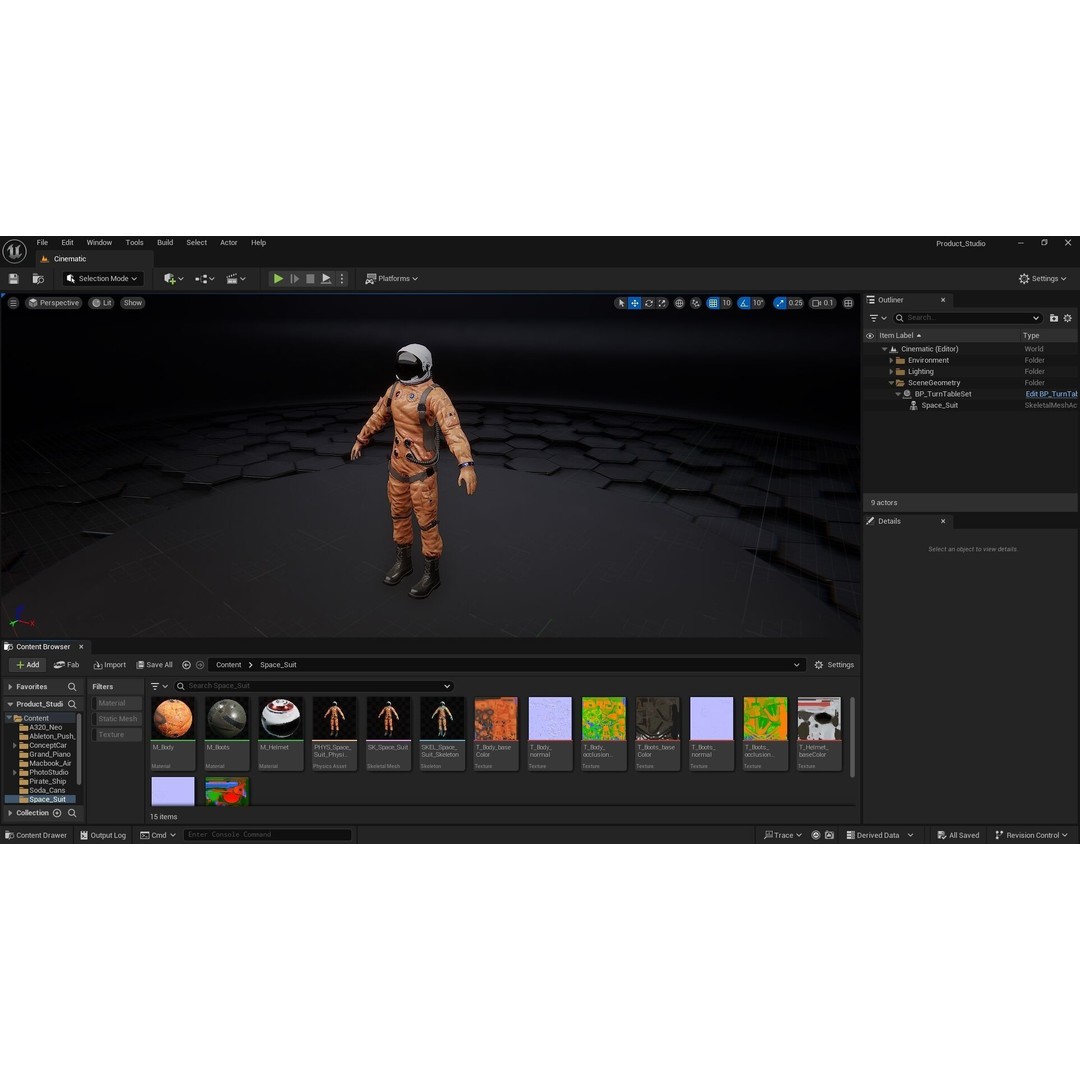Open the Cinematics clapperboard dropdown
This screenshot has width=1080, height=1080.
pos(236,278)
